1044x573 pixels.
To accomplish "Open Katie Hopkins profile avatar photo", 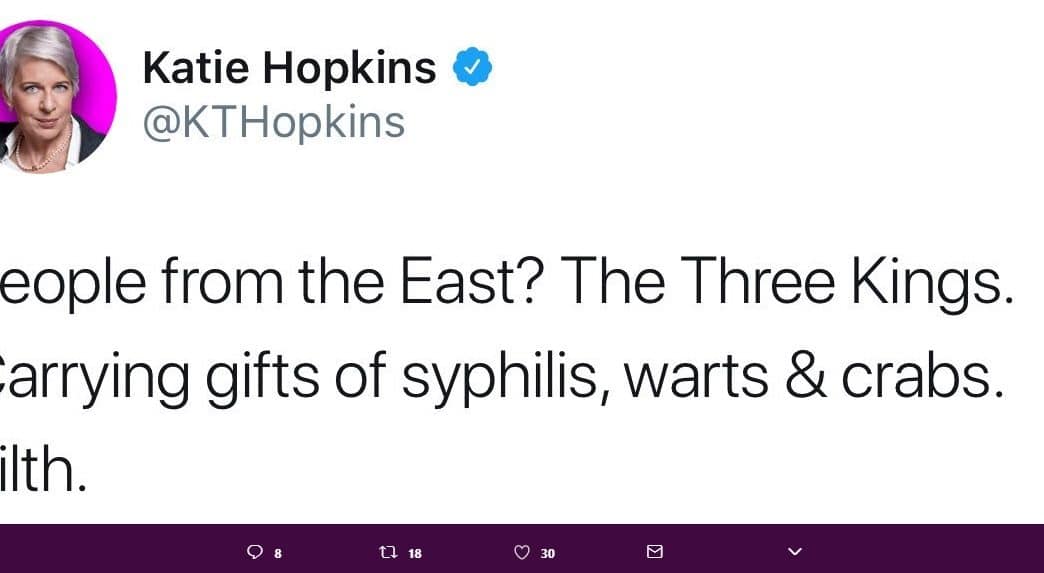I will coord(52,98).
